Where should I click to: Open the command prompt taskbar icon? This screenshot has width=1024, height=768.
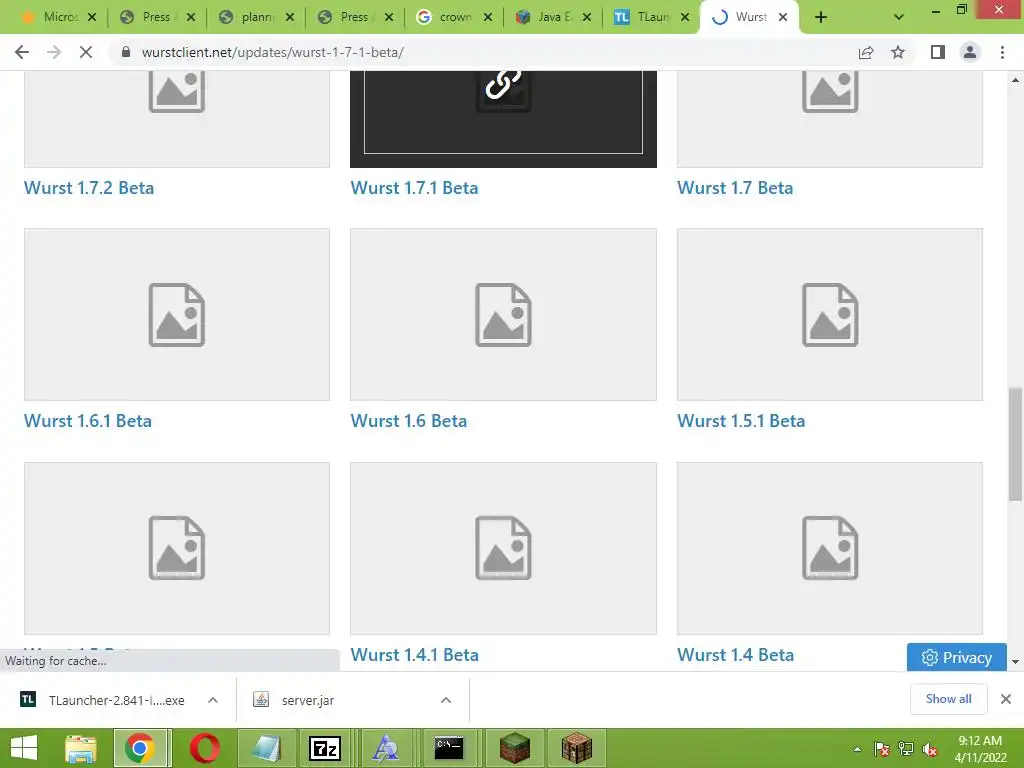(x=449, y=748)
